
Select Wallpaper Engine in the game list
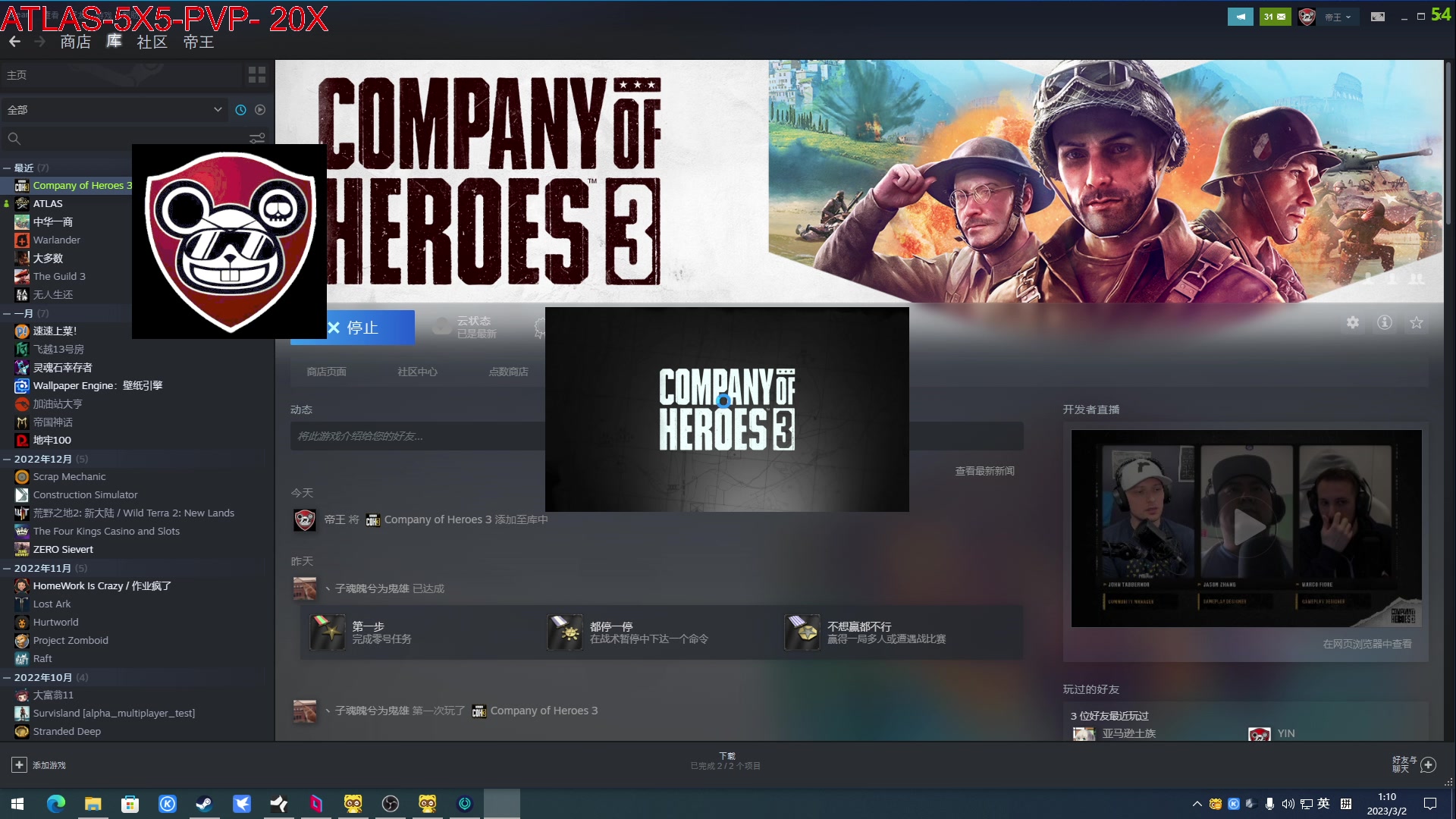tap(98, 386)
